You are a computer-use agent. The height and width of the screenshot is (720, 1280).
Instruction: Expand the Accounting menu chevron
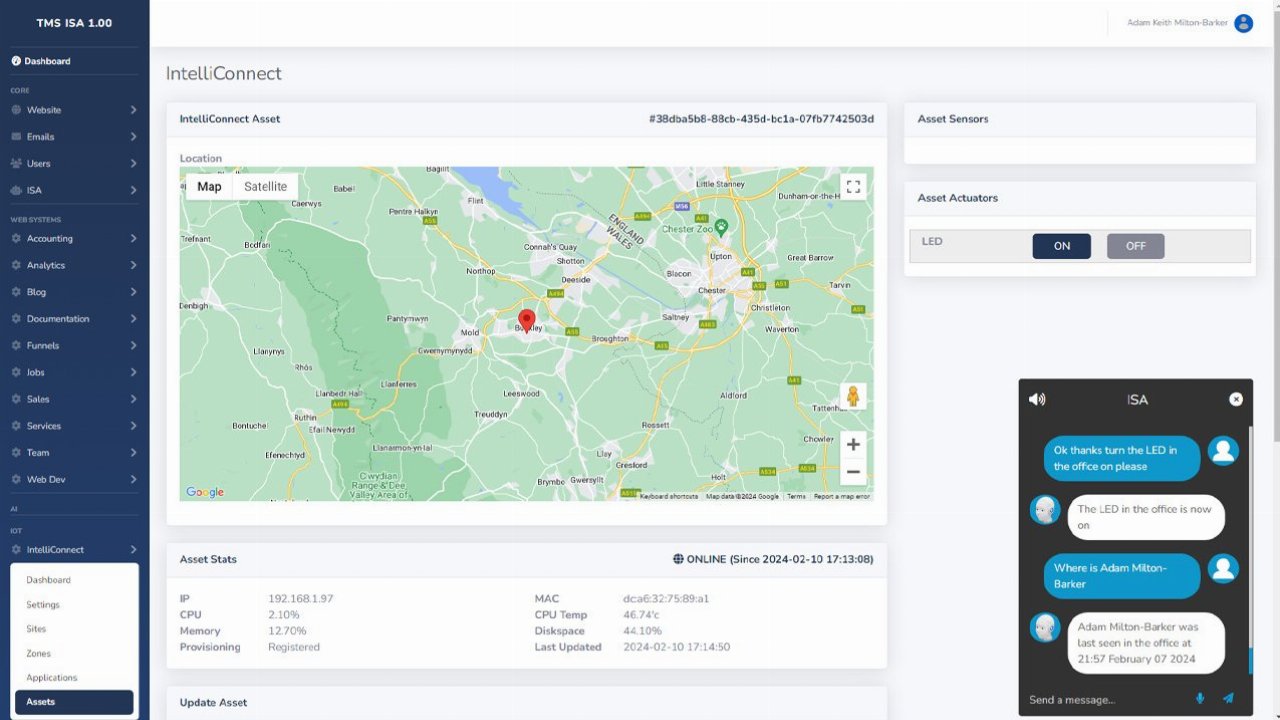pos(133,239)
